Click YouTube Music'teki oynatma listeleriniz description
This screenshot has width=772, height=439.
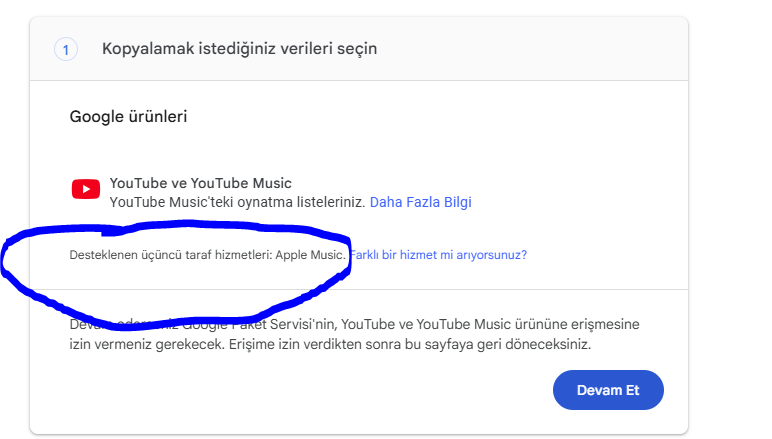(237, 202)
